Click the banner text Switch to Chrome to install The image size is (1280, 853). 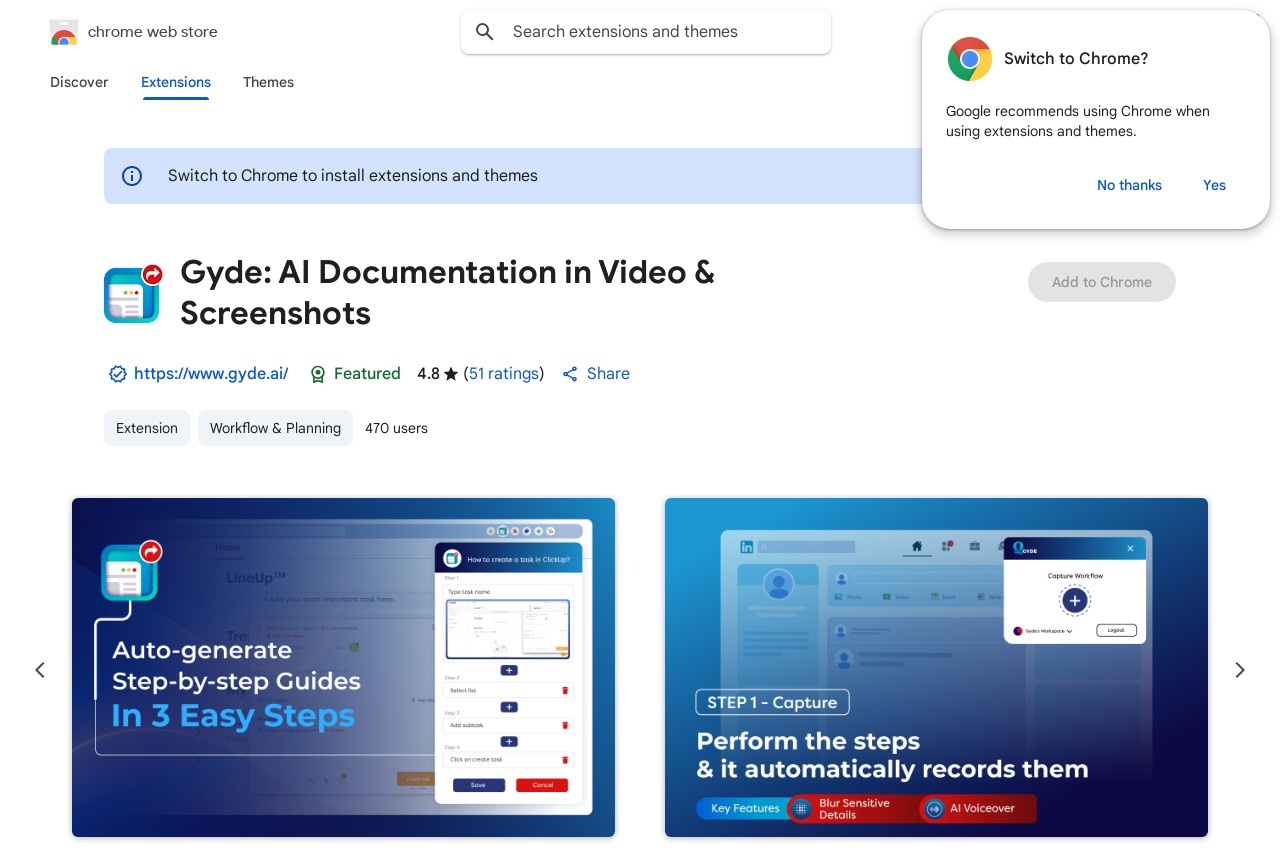(x=353, y=176)
